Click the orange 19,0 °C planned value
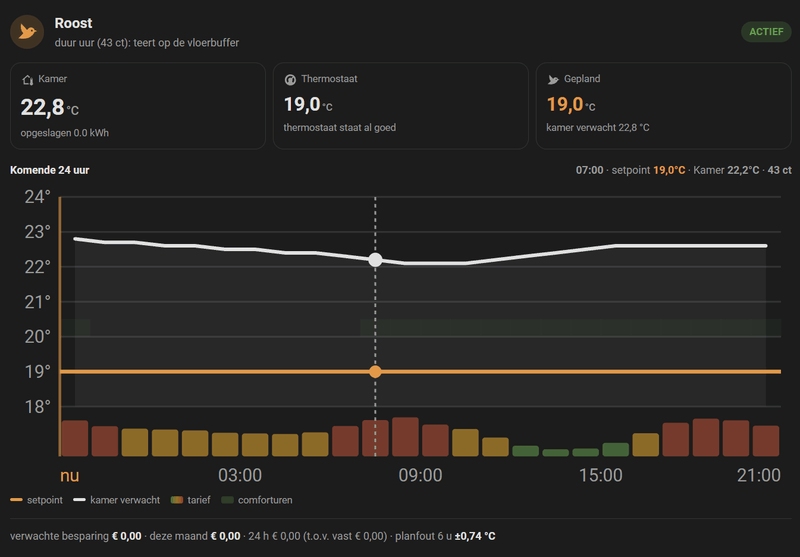The height and width of the screenshot is (557, 800). (571, 105)
